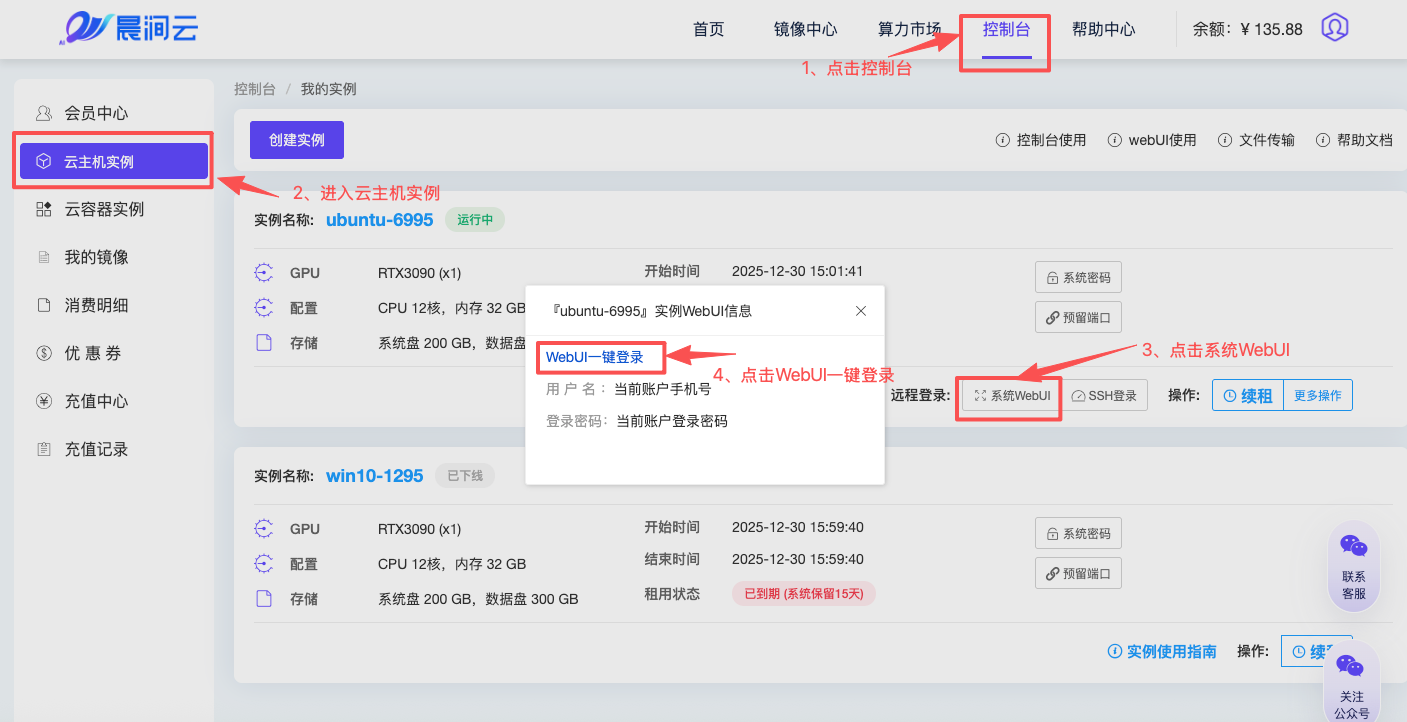Click SSH登录 button for ubuntu-6995
This screenshot has width=1407, height=722.
[1104, 396]
